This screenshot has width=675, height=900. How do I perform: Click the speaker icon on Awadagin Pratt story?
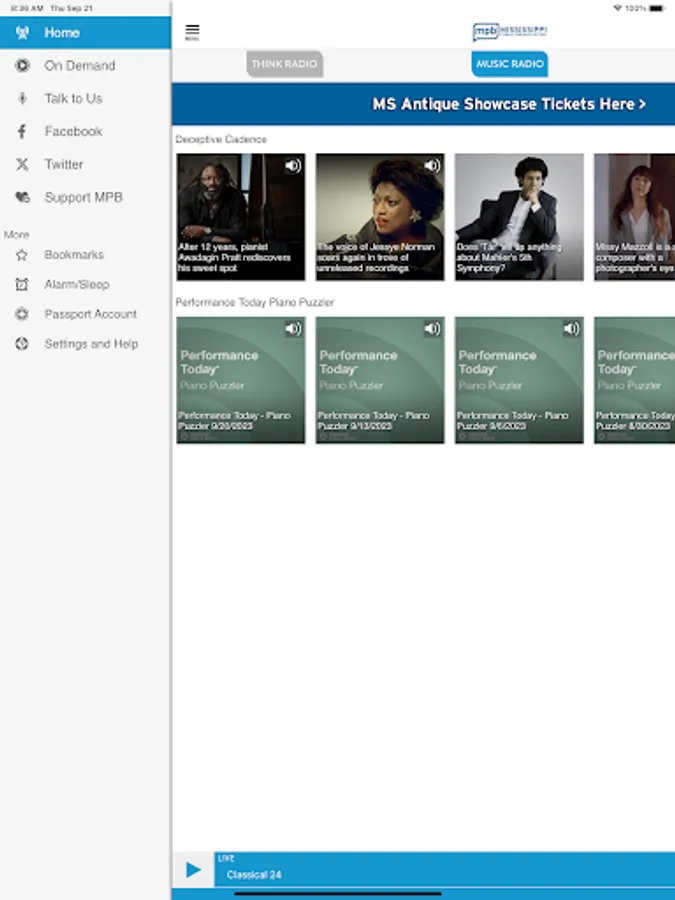[293, 166]
